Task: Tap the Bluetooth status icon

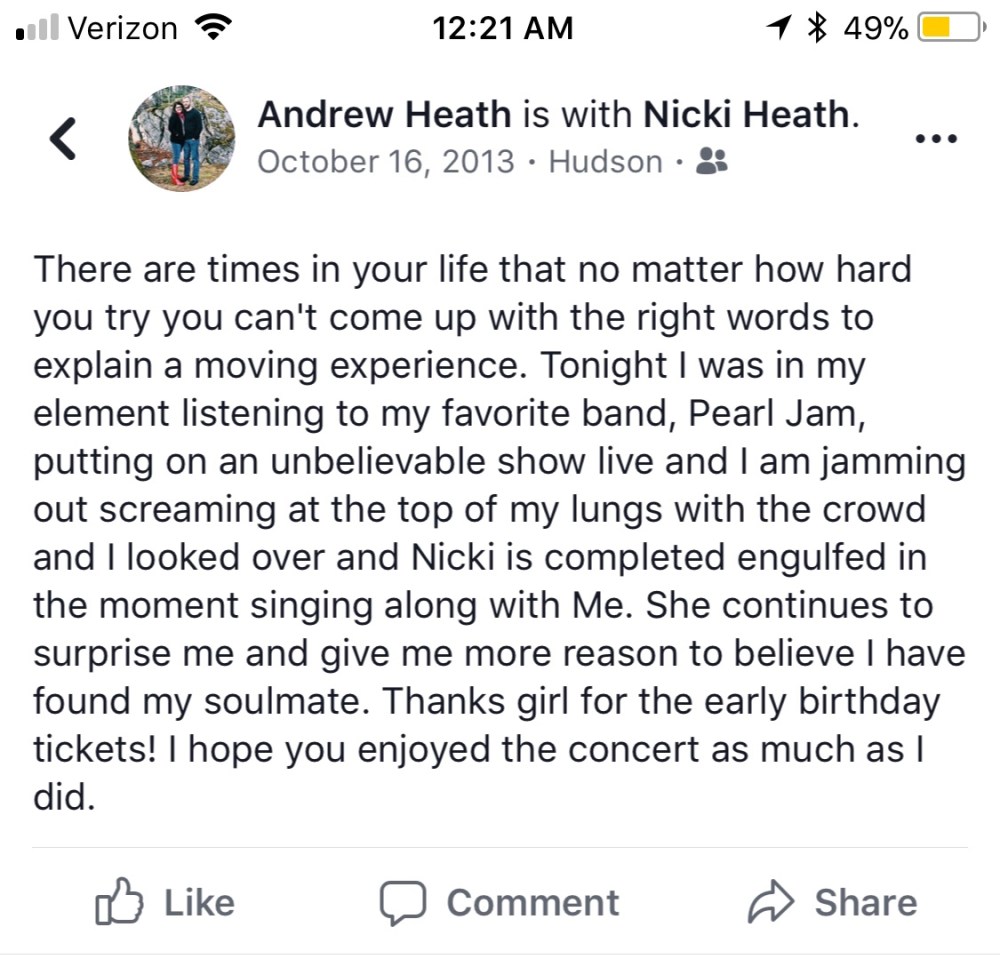Action: tap(818, 28)
